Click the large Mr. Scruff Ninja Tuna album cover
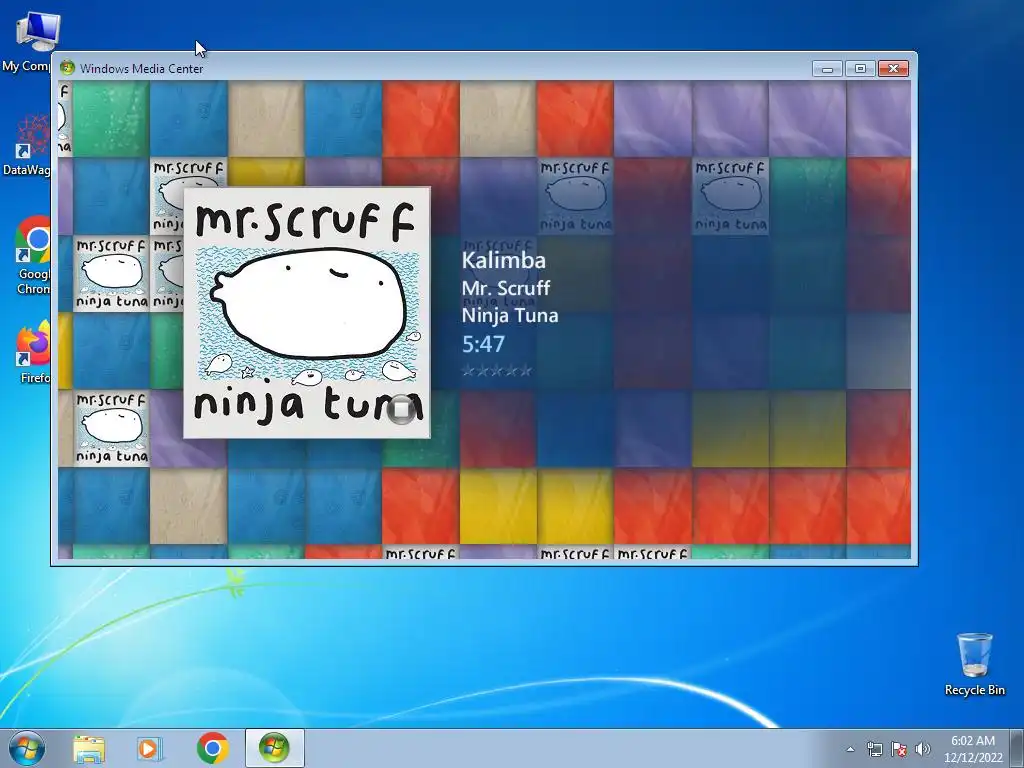 tap(307, 313)
